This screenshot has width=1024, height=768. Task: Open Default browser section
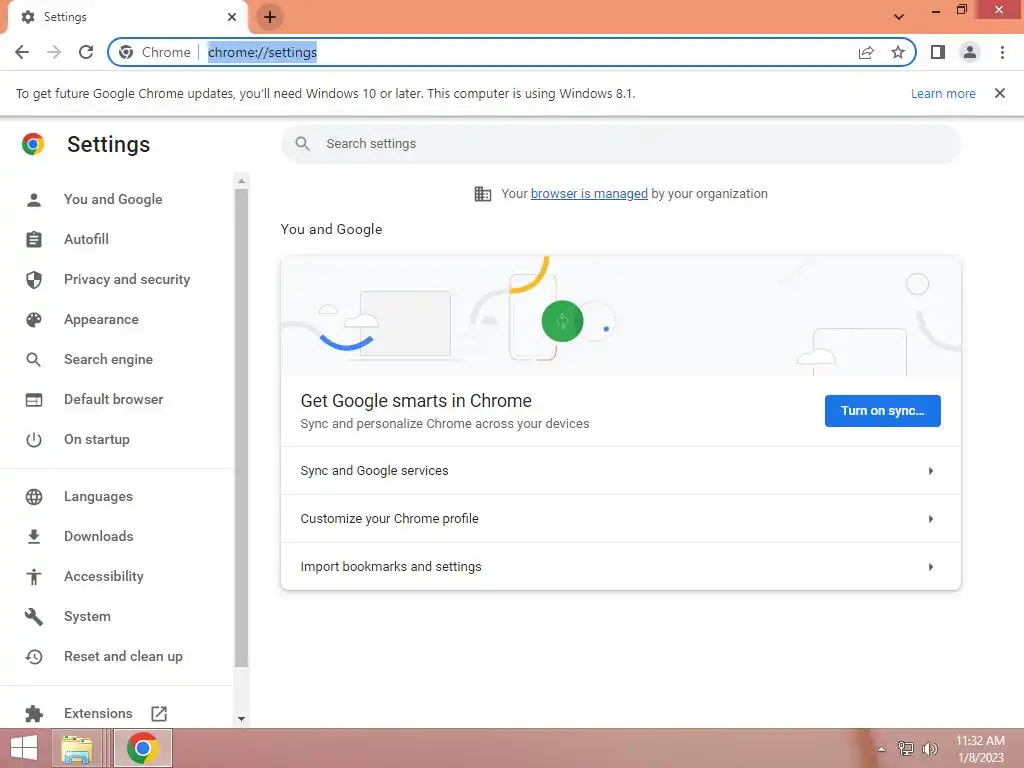click(x=114, y=399)
